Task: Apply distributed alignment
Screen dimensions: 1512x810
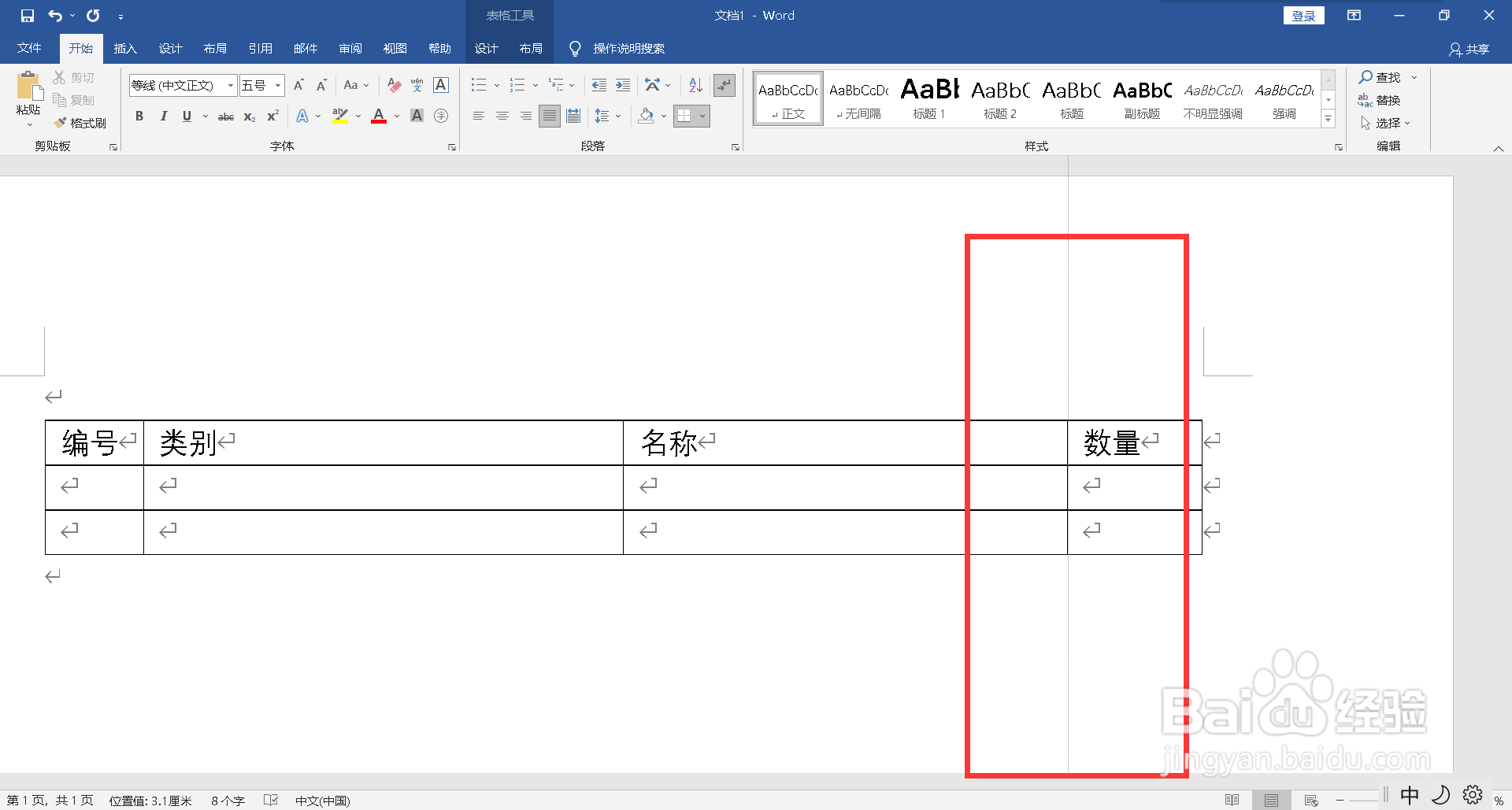Action: 573,117
